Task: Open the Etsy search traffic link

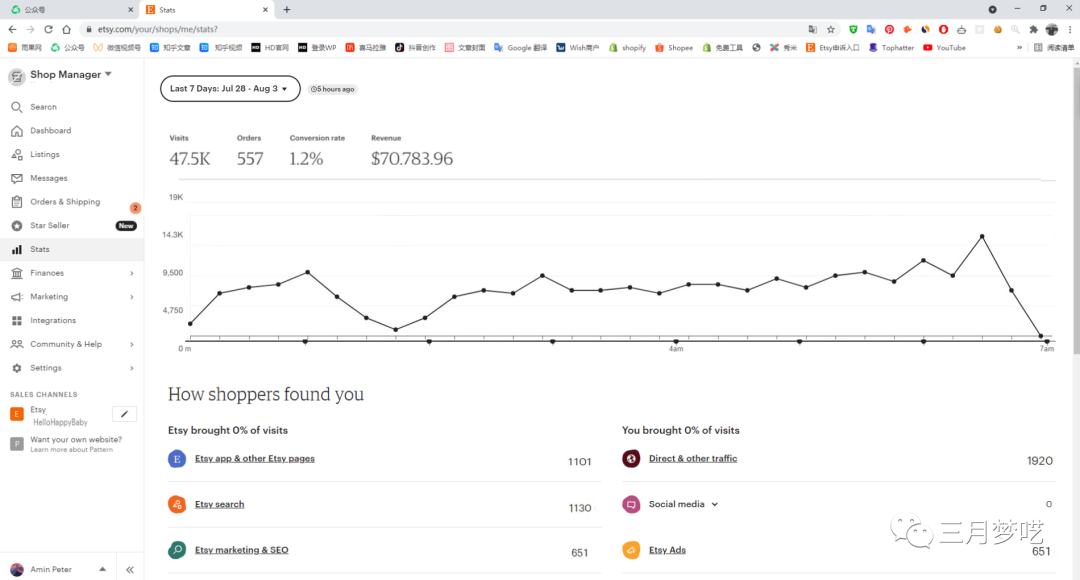Action: [x=219, y=505]
